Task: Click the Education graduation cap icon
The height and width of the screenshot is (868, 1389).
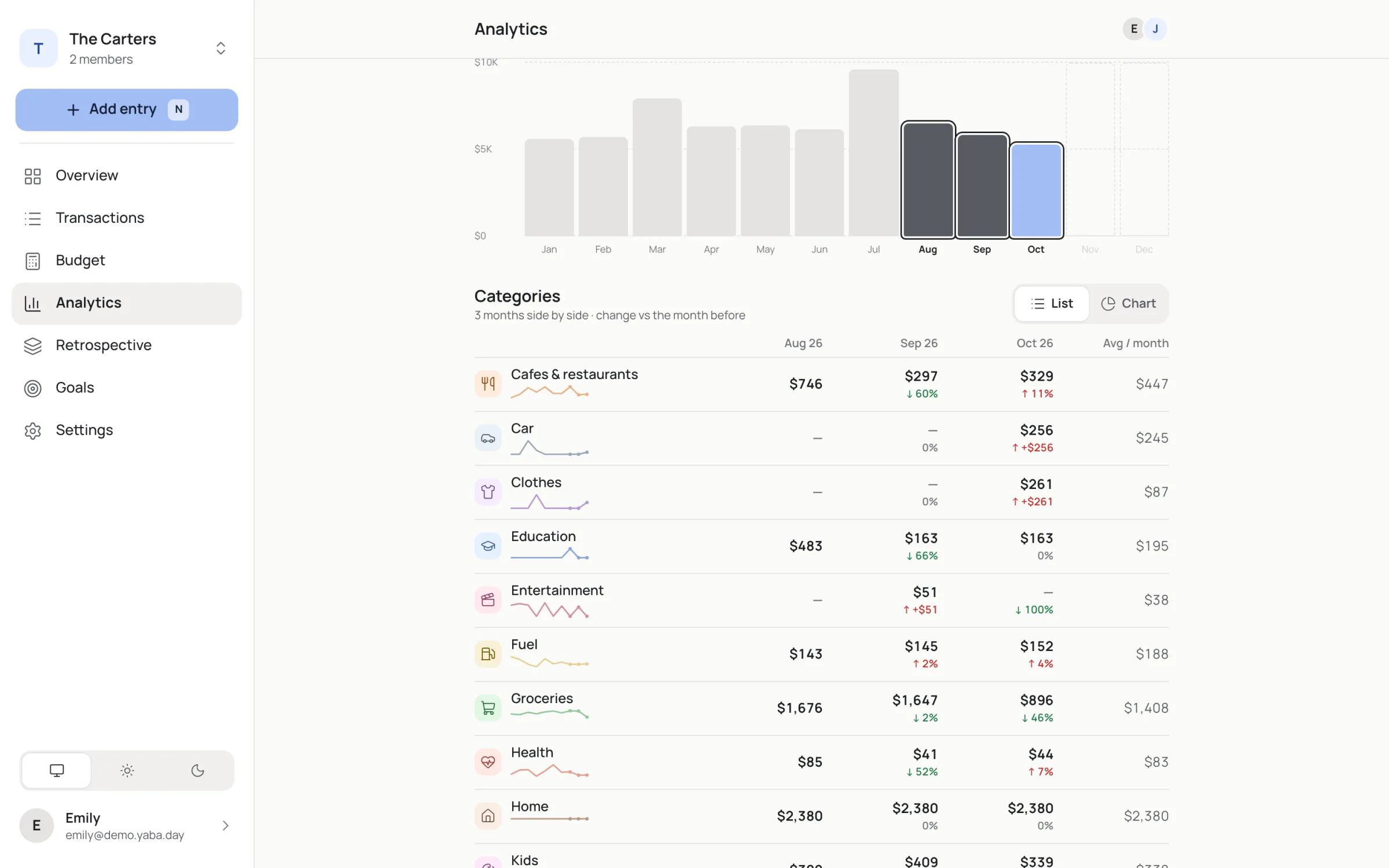Action: tap(488, 546)
